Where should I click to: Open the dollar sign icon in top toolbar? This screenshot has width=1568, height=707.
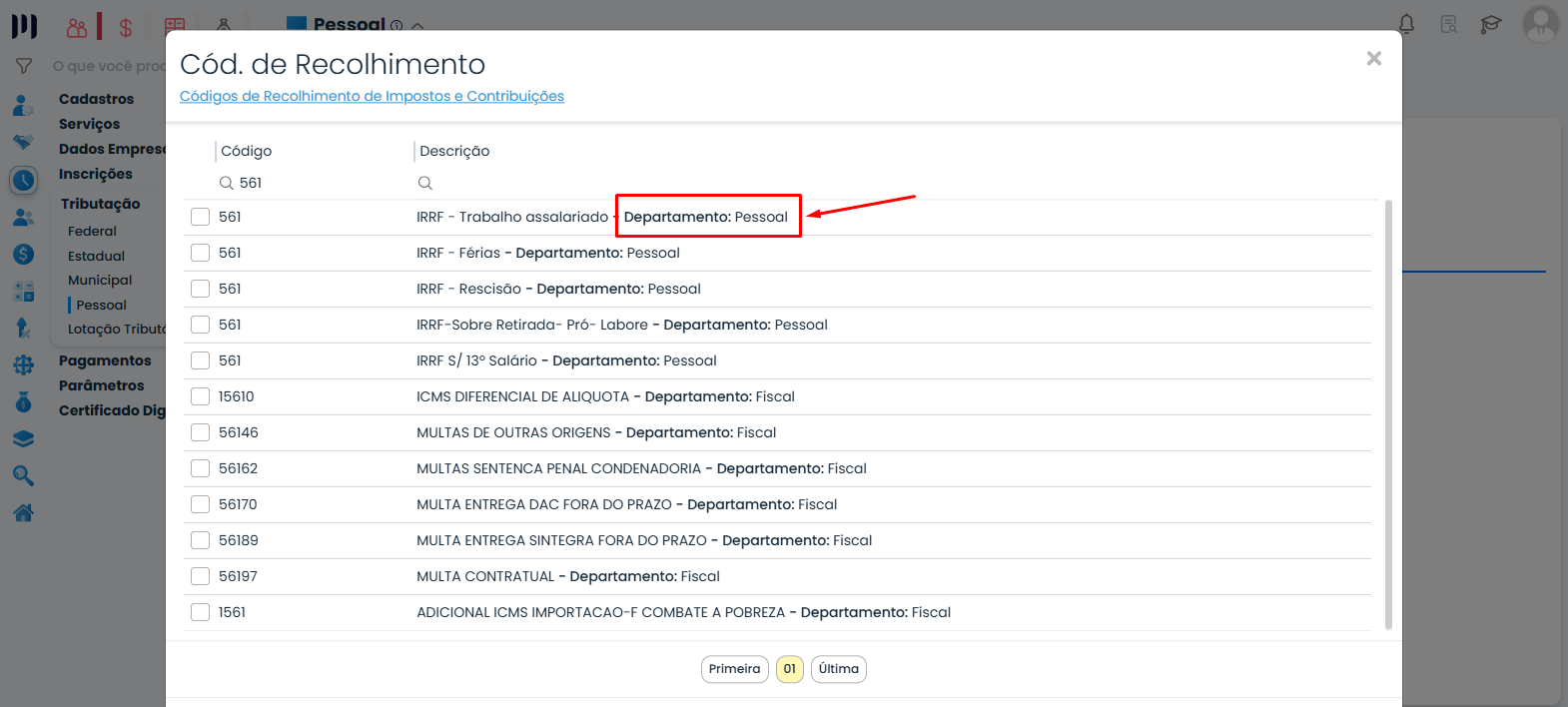tap(126, 28)
